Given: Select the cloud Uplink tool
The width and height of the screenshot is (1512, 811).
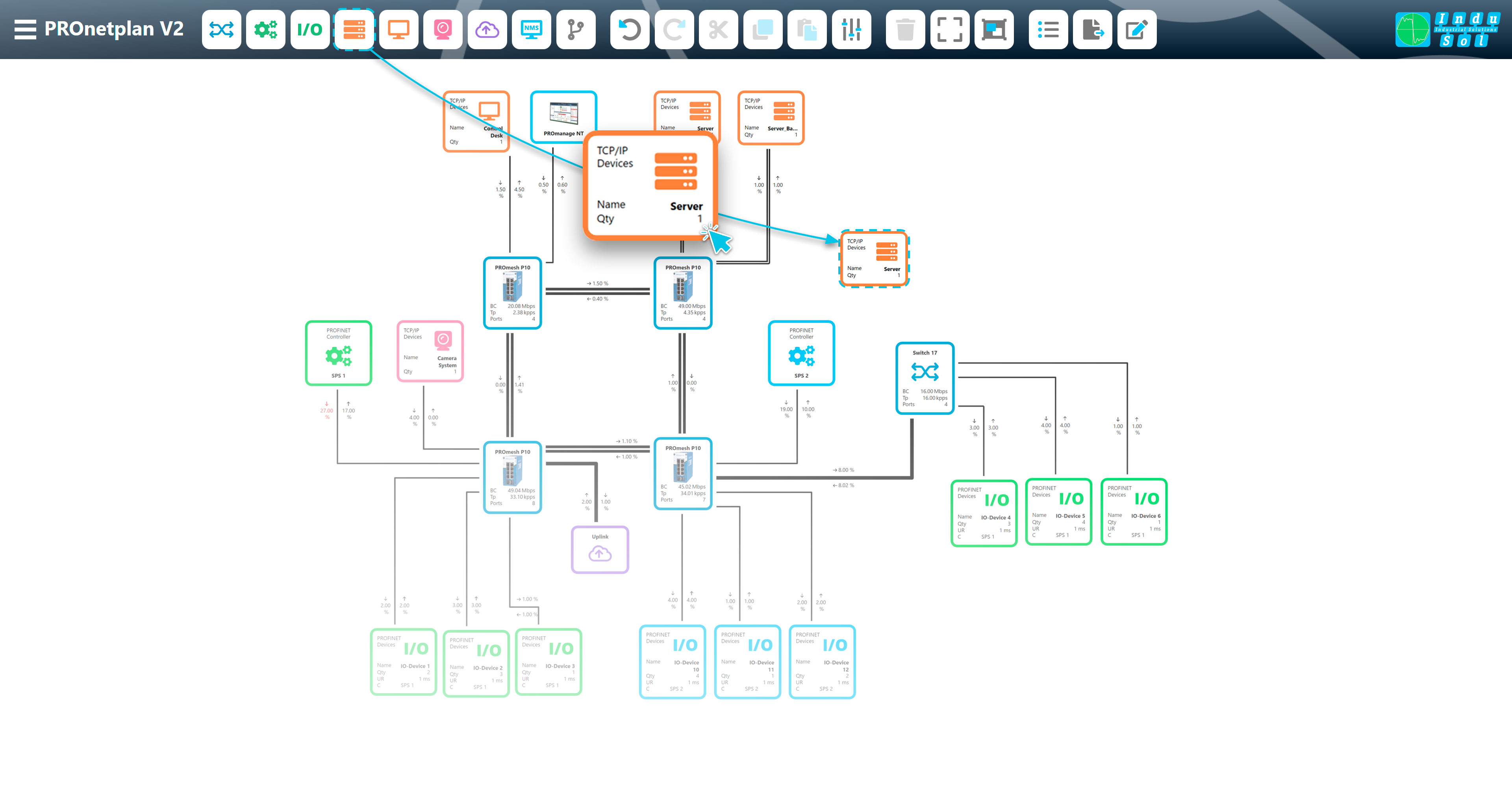Looking at the screenshot, I should click(x=487, y=29).
